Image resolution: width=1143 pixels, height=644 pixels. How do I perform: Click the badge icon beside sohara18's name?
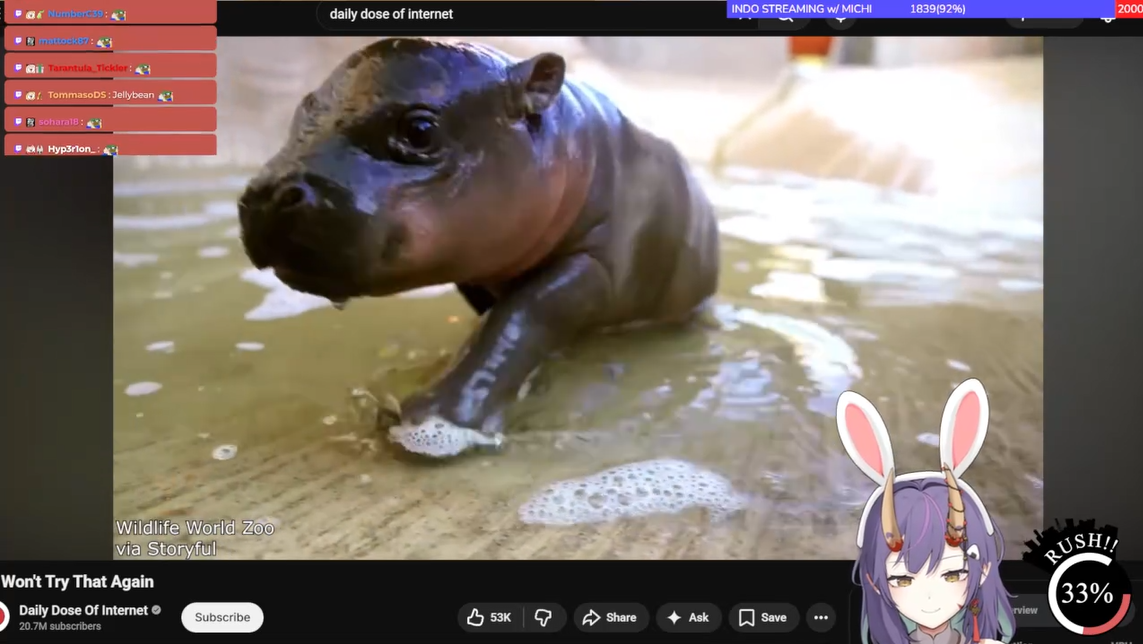(x=31, y=123)
